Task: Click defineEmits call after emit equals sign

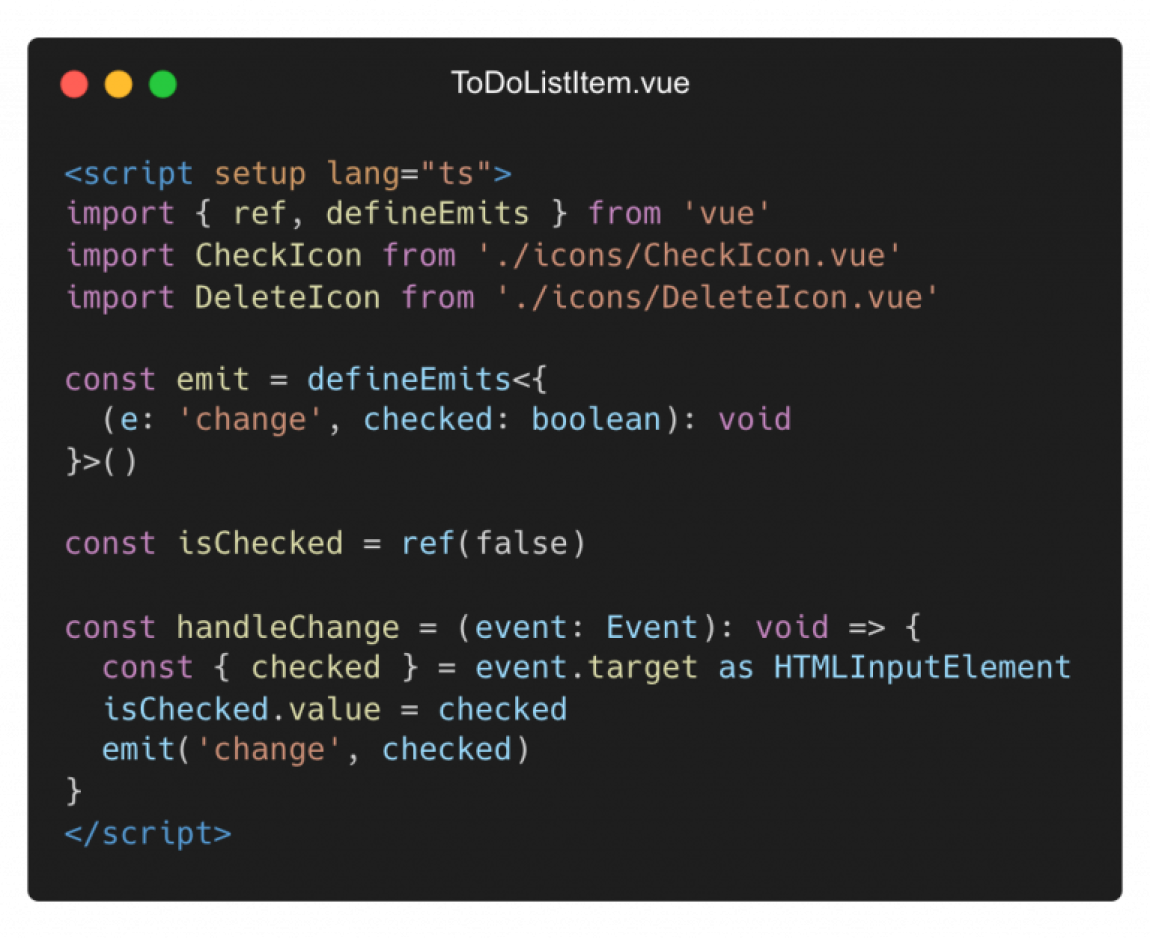Action: tap(409, 379)
